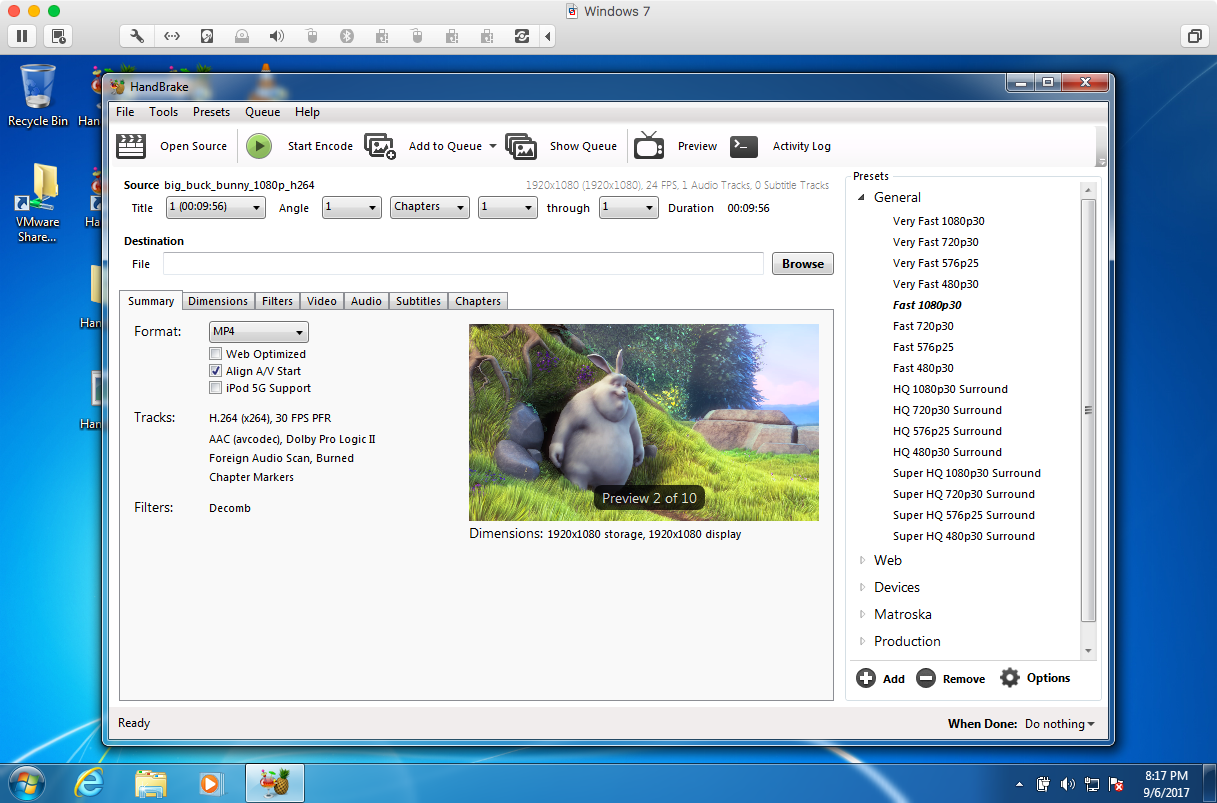The width and height of the screenshot is (1217, 803).
Task: Click HandBrake pineapple icon on taskbar
Action: [x=274, y=782]
